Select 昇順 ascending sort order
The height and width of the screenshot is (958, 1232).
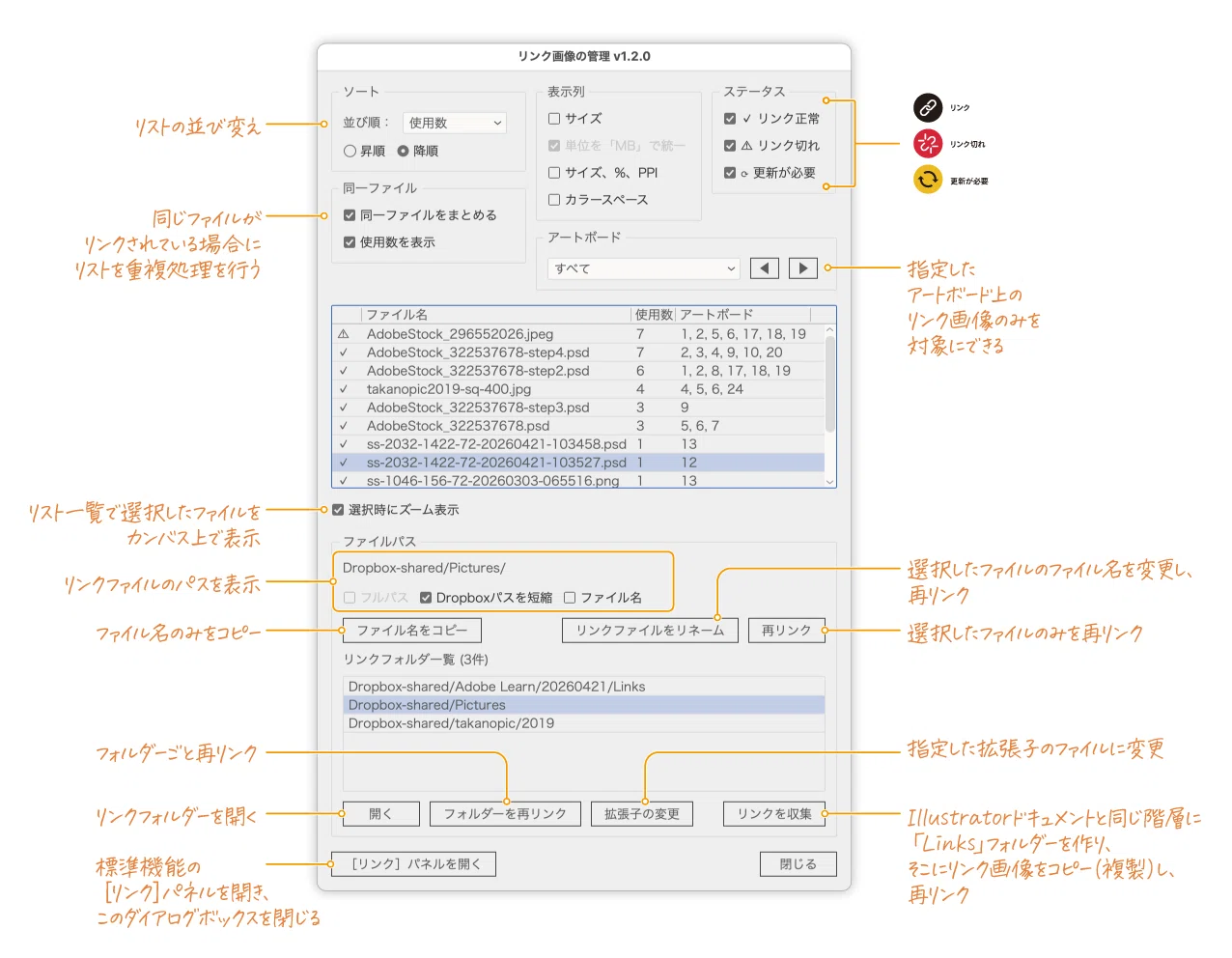350,151
